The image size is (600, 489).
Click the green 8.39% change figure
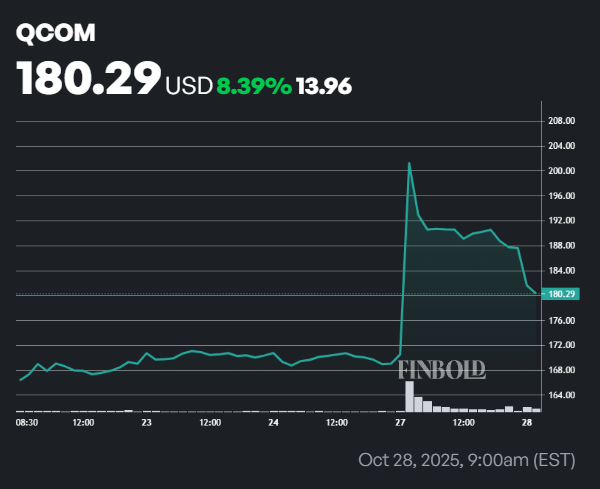253,86
